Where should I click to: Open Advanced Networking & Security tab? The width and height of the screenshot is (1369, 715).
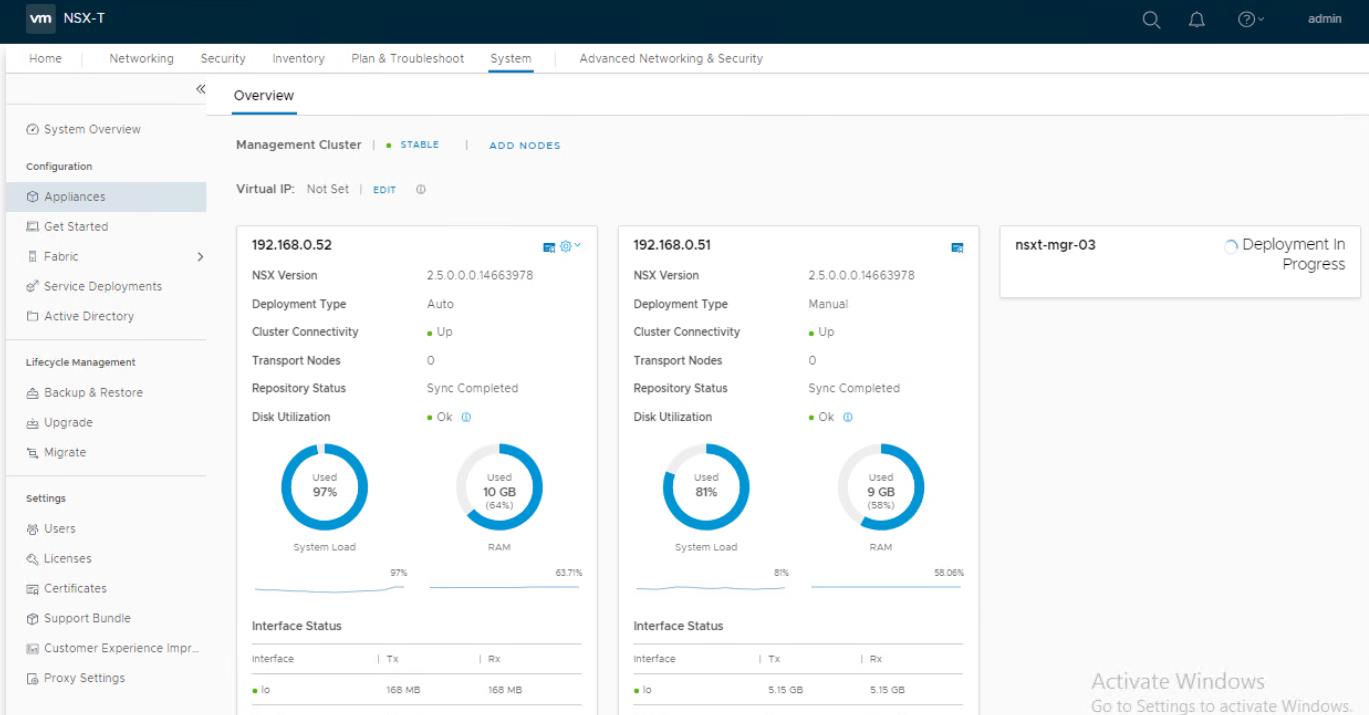click(671, 59)
